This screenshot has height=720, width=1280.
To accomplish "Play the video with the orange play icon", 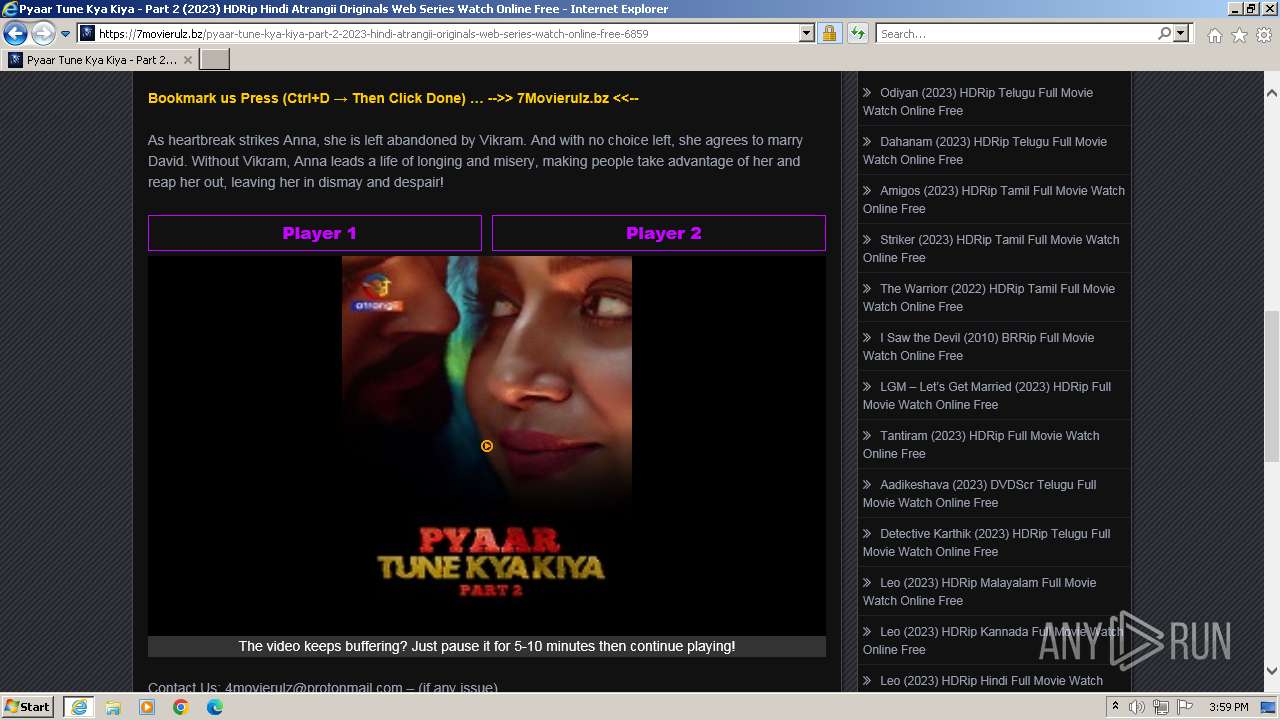I will 487,446.
